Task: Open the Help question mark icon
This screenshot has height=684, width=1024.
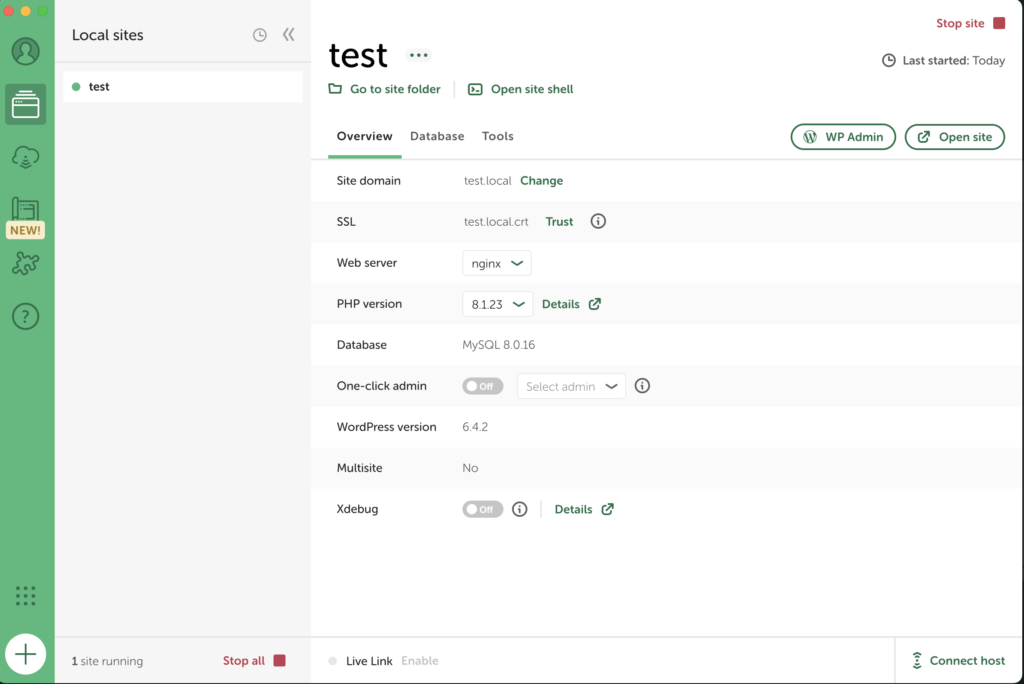Action: 25,316
